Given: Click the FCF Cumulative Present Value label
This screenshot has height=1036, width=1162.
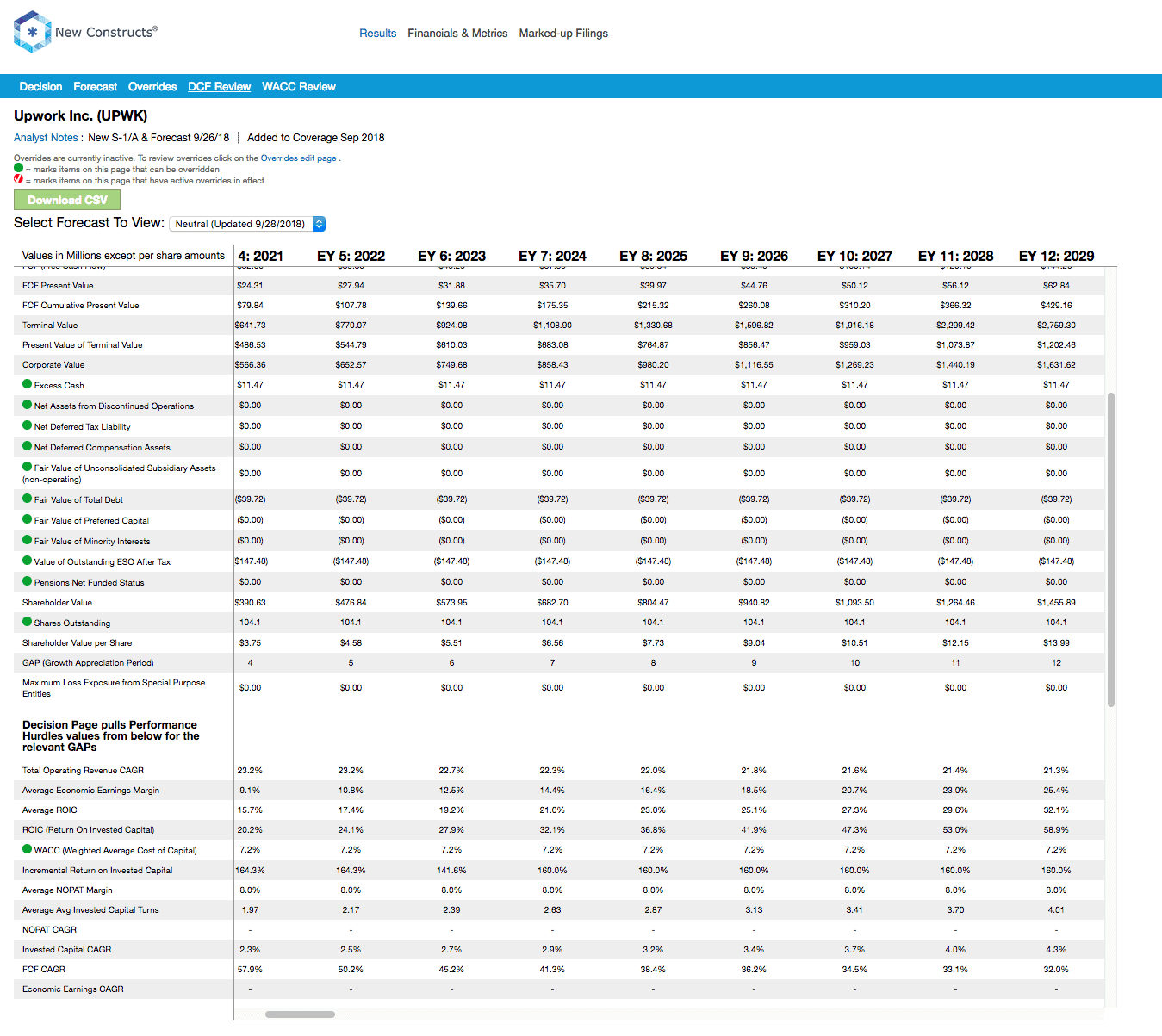Looking at the screenshot, I should tap(80, 306).
